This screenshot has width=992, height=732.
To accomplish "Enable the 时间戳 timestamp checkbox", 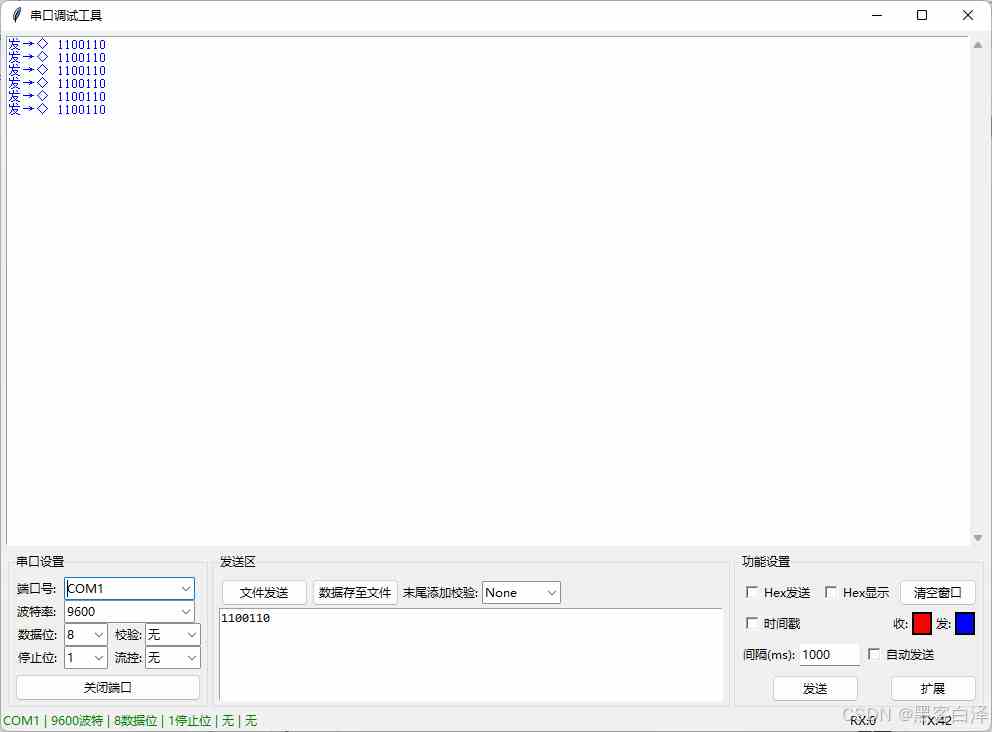I will [x=753, y=624].
